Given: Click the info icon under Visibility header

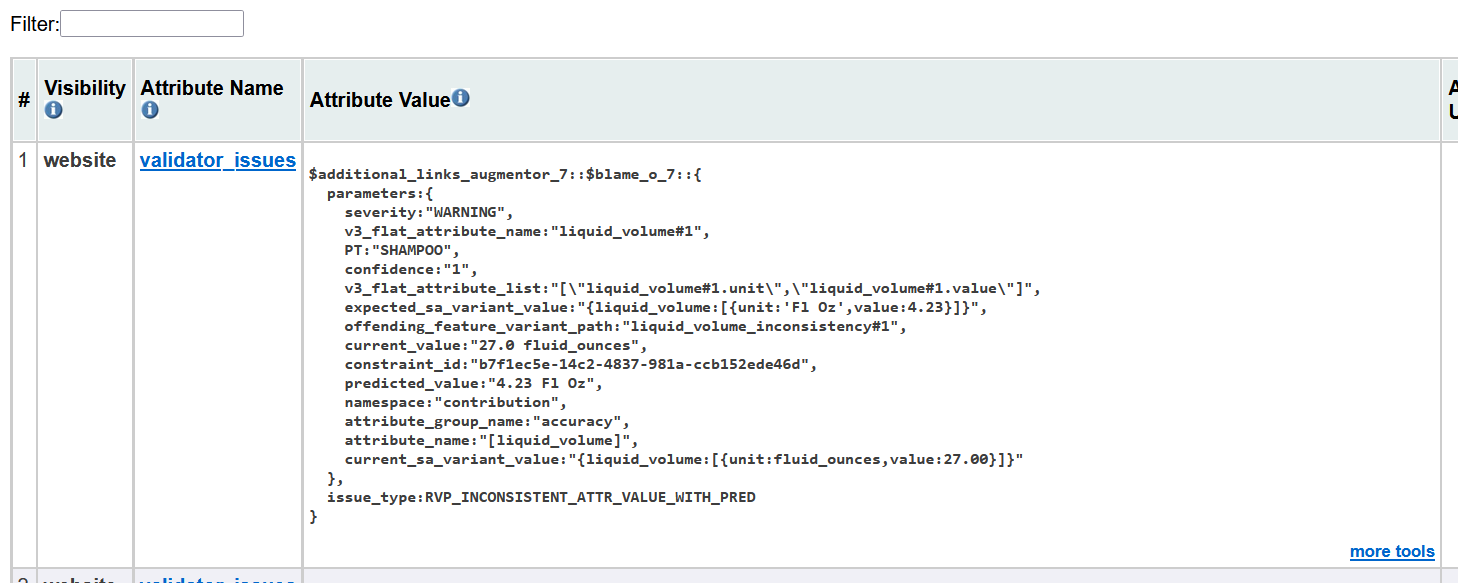Looking at the screenshot, I should (53, 110).
